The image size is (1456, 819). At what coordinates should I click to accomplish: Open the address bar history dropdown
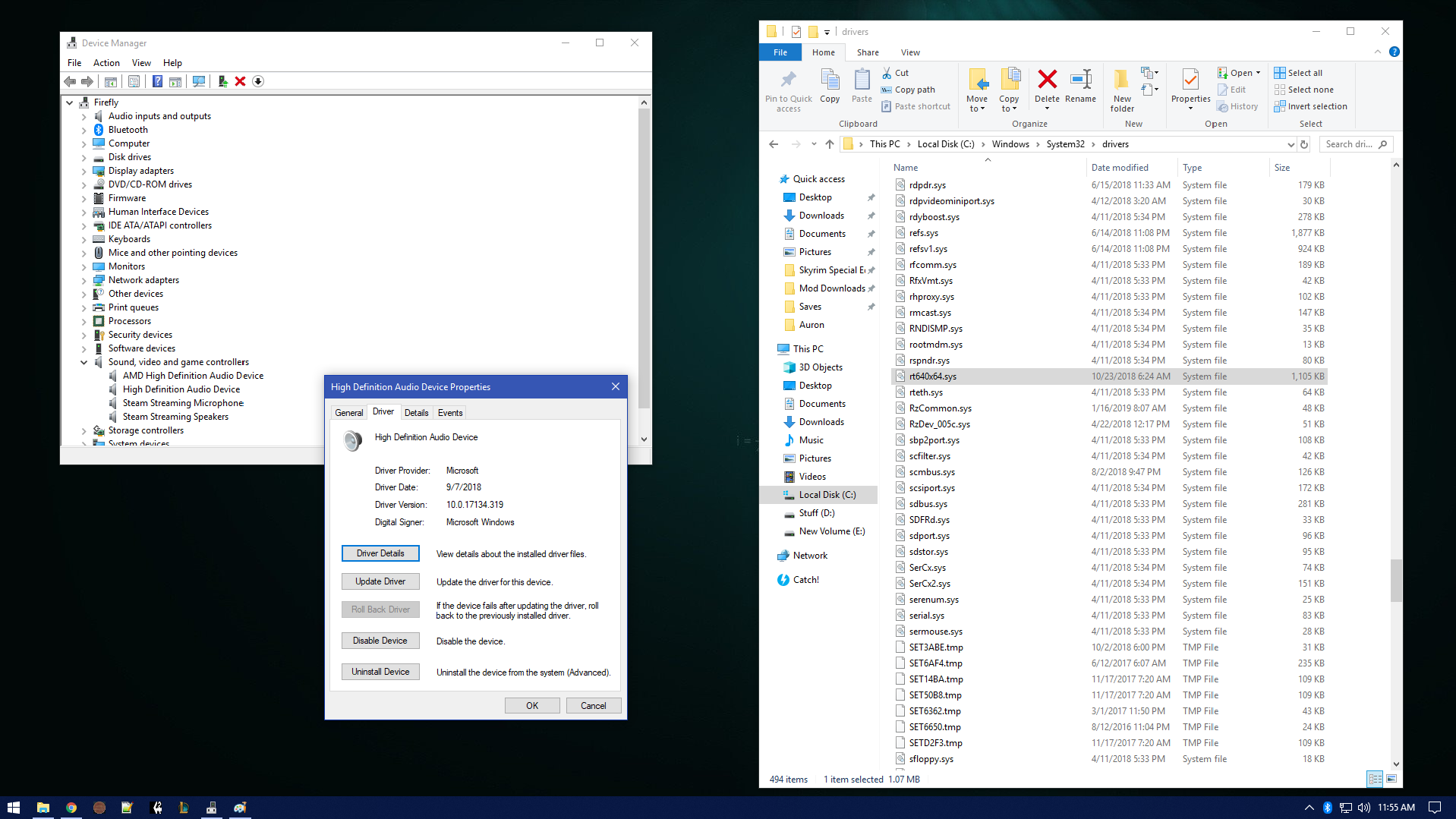coord(1291,144)
